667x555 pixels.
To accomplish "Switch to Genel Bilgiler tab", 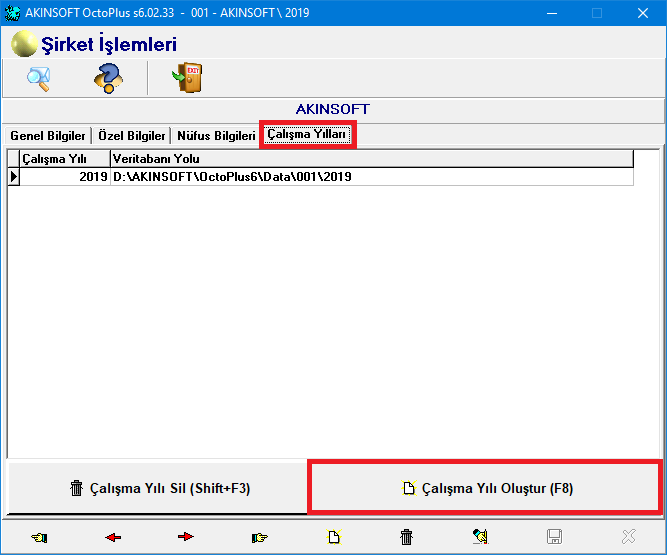I will click(x=47, y=136).
